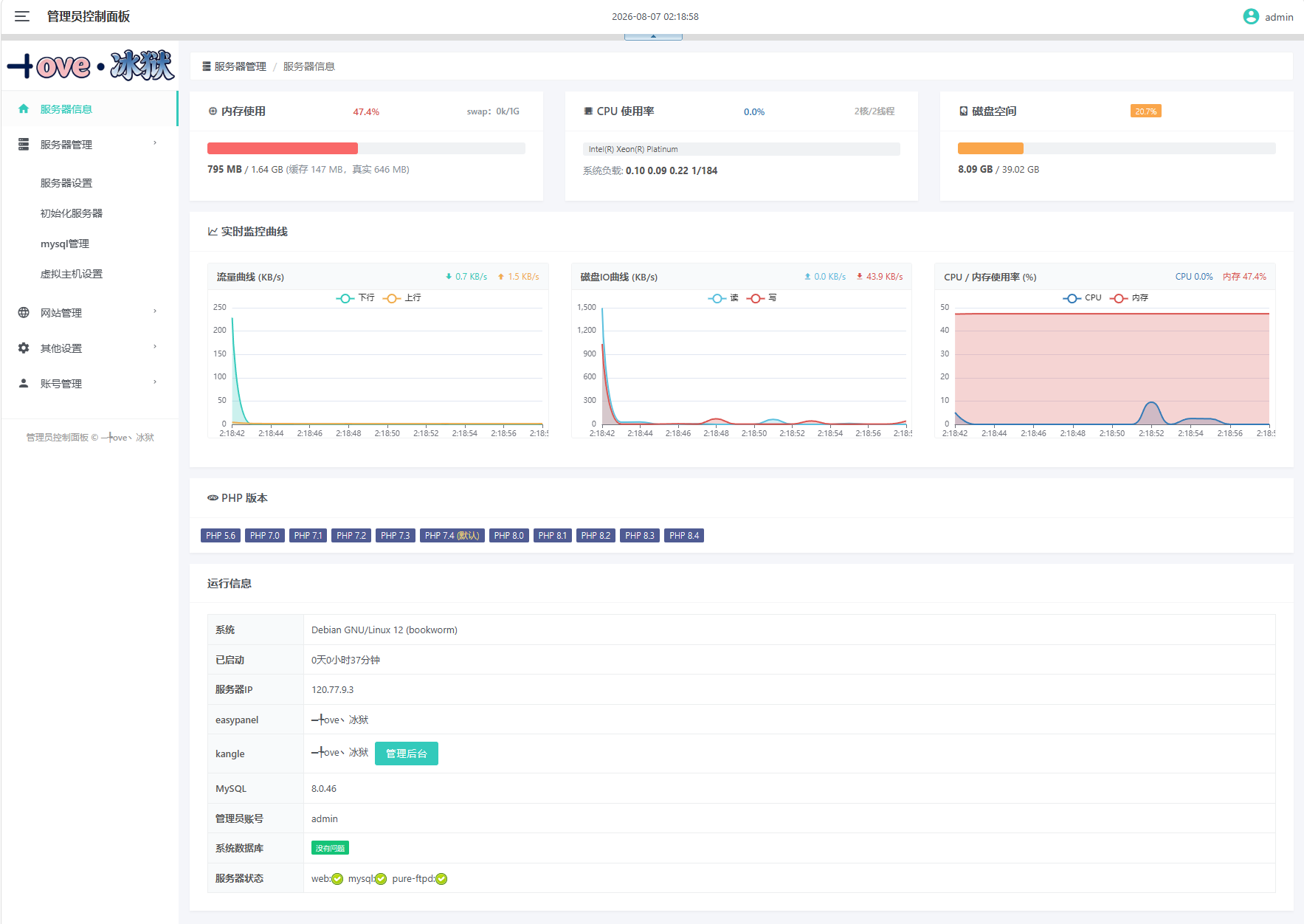Open the 服务器信息 sidebar item

89,108
